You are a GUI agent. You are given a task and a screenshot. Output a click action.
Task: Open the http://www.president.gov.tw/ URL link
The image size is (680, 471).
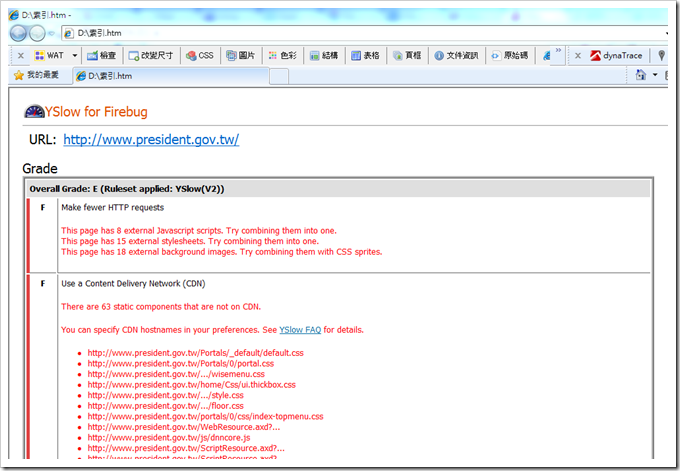pyautogui.click(x=151, y=140)
